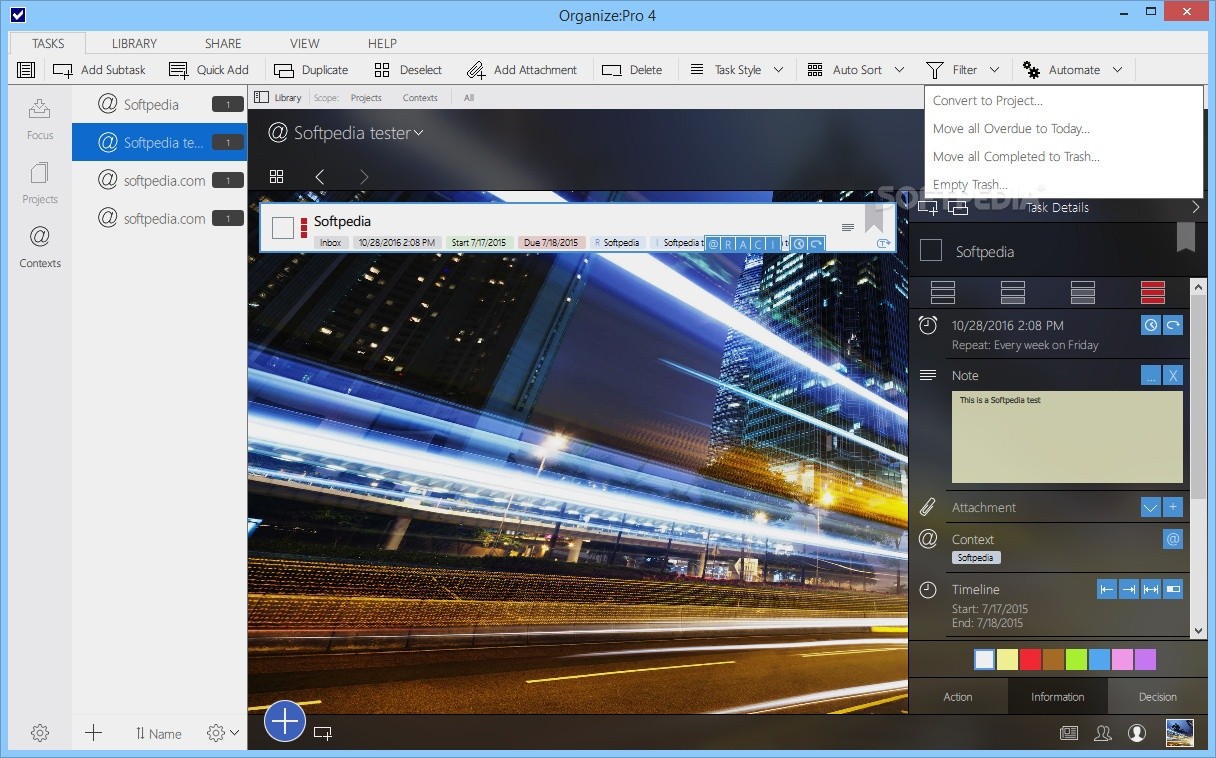Open the settings gear at bottom left
The width and height of the screenshot is (1216, 758).
coord(40,733)
